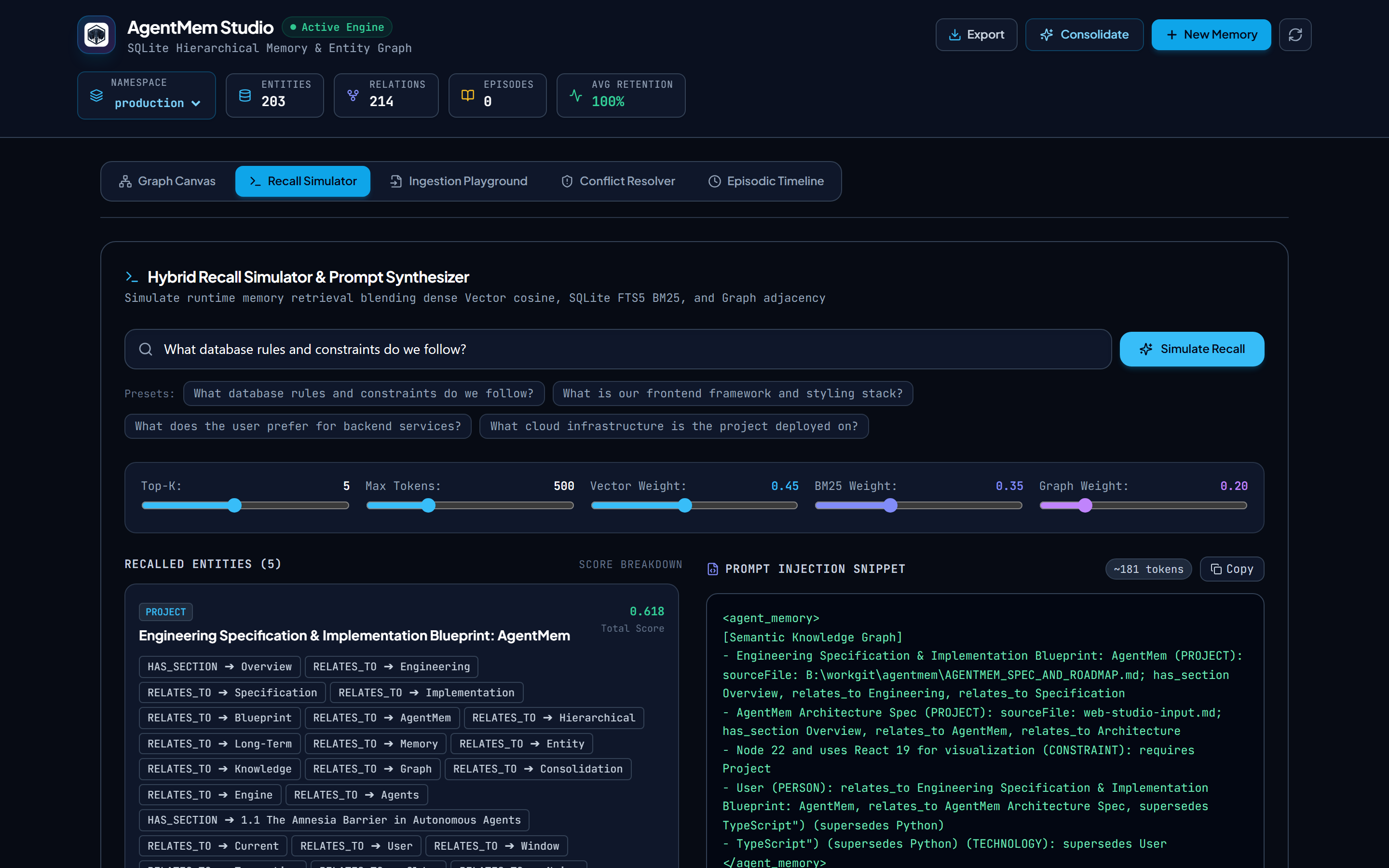The height and width of the screenshot is (868, 1389).
Task: Click the Active Engine status badge
Action: 337,27
